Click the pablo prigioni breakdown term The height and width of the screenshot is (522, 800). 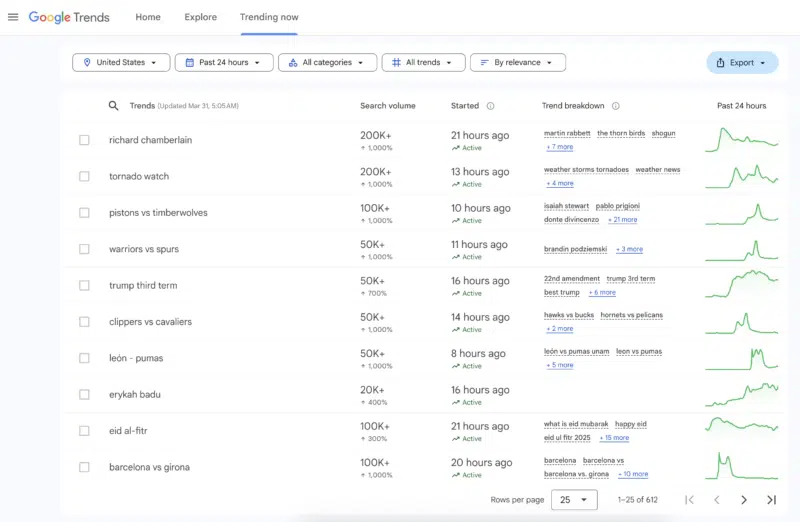click(617, 206)
